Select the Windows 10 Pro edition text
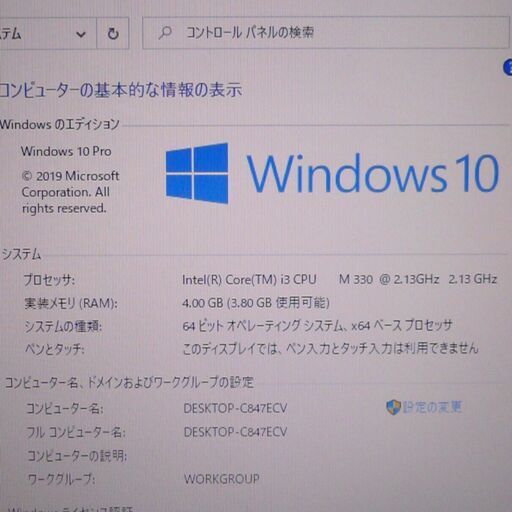 pos(66,151)
